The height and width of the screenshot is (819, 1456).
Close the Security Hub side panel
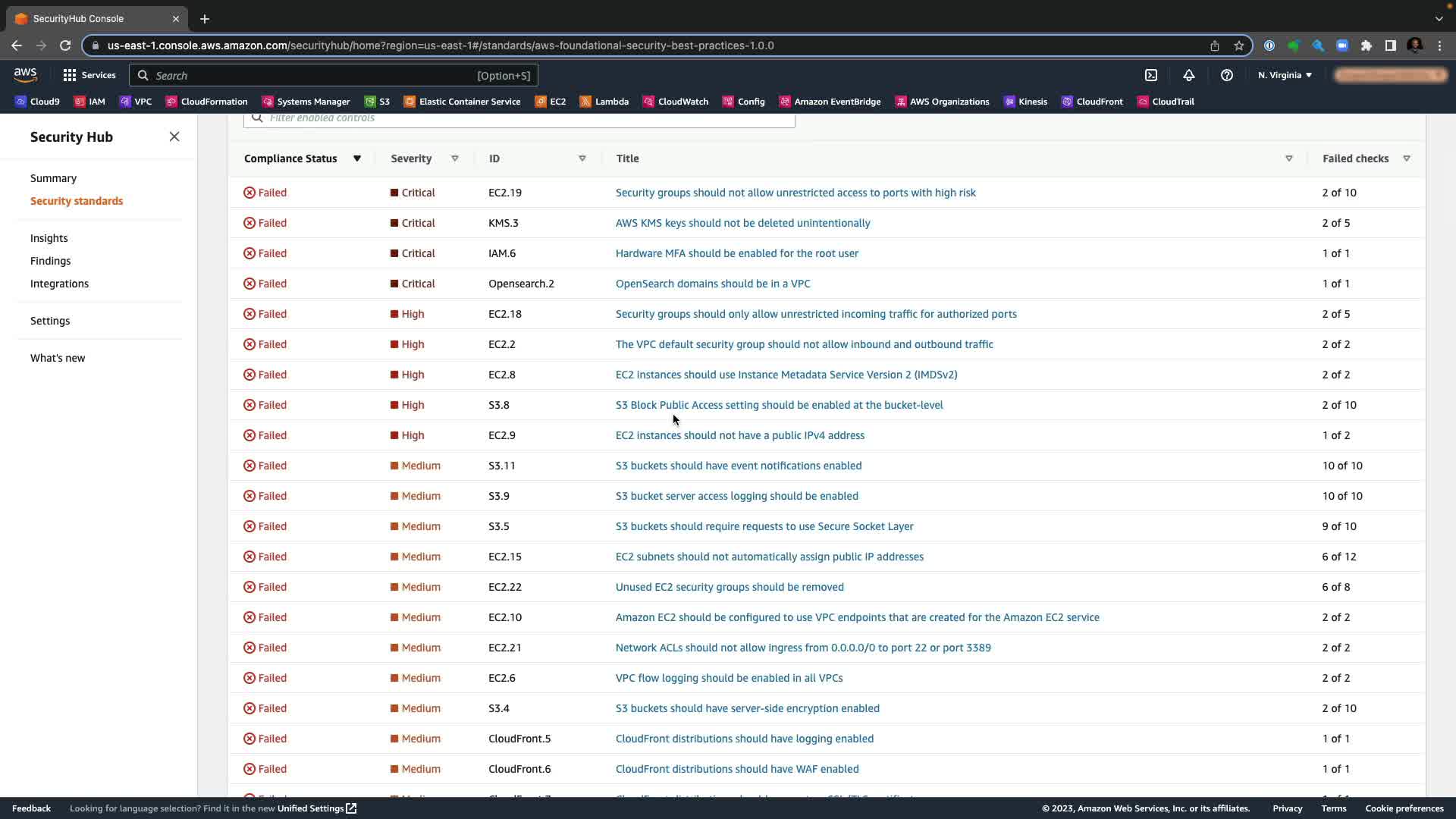[x=174, y=136]
